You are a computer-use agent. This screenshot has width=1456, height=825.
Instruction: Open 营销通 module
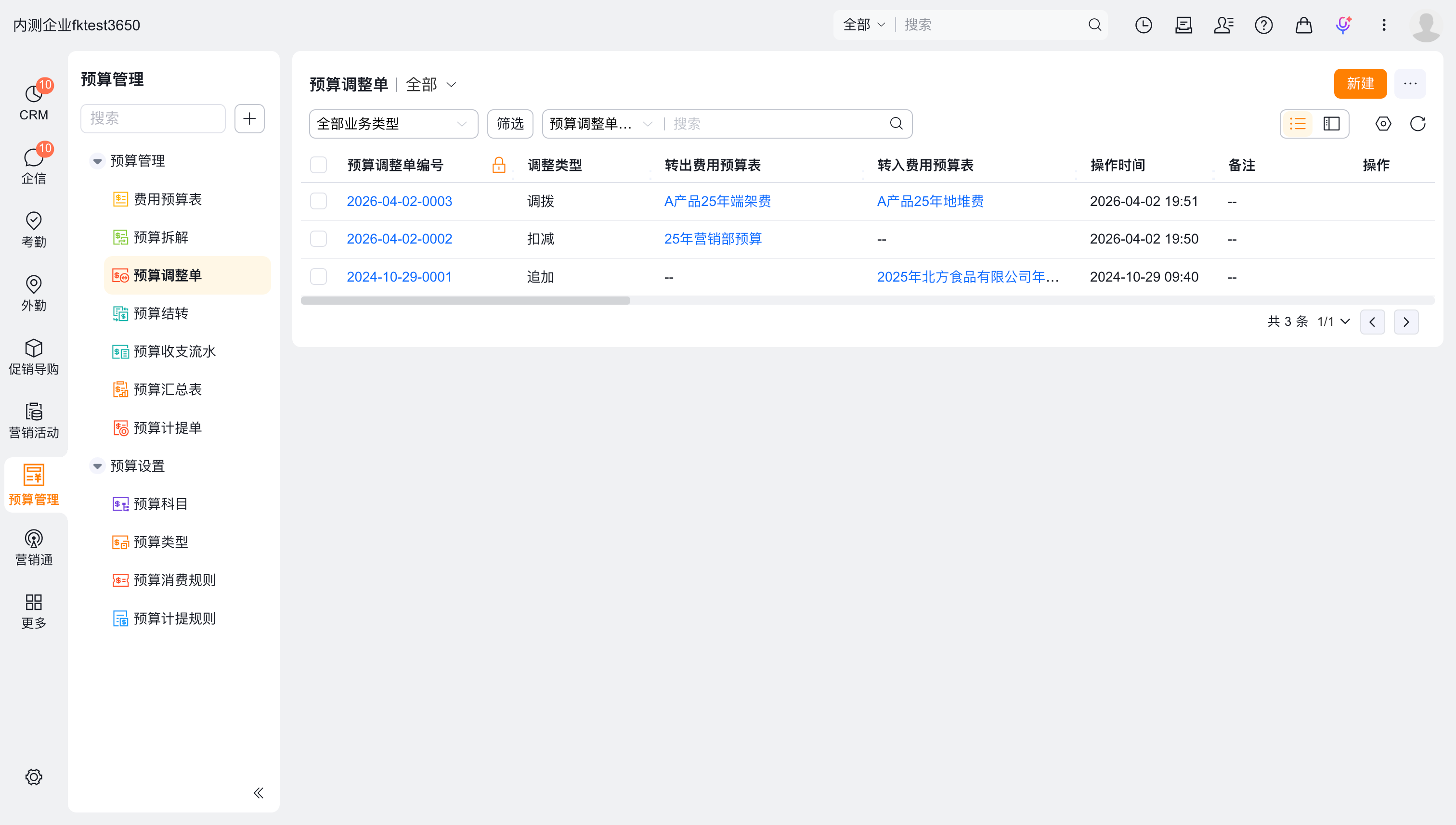pyautogui.click(x=33, y=547)
